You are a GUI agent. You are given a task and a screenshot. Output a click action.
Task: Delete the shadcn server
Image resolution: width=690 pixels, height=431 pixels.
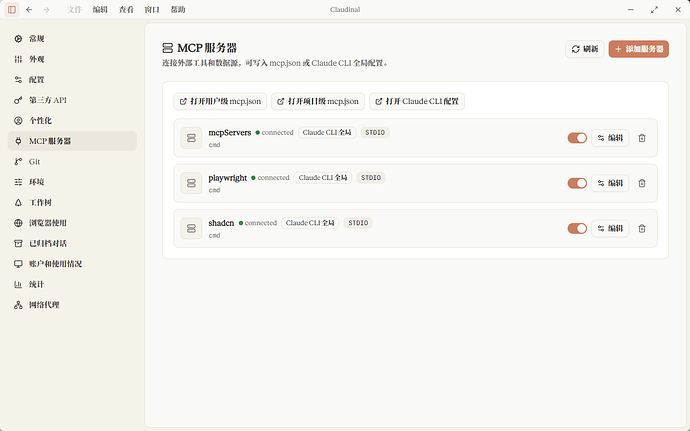coord(642,228)
